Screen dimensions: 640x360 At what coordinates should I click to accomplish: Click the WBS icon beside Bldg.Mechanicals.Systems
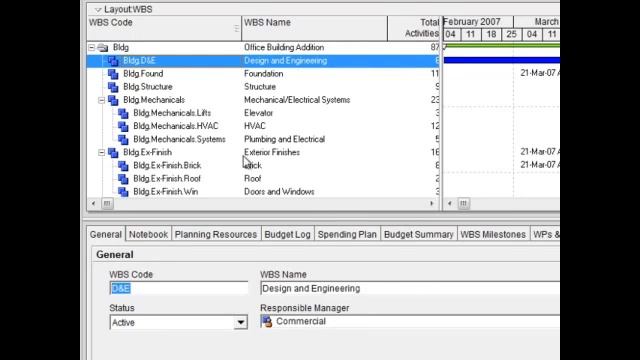click(123, 139)
